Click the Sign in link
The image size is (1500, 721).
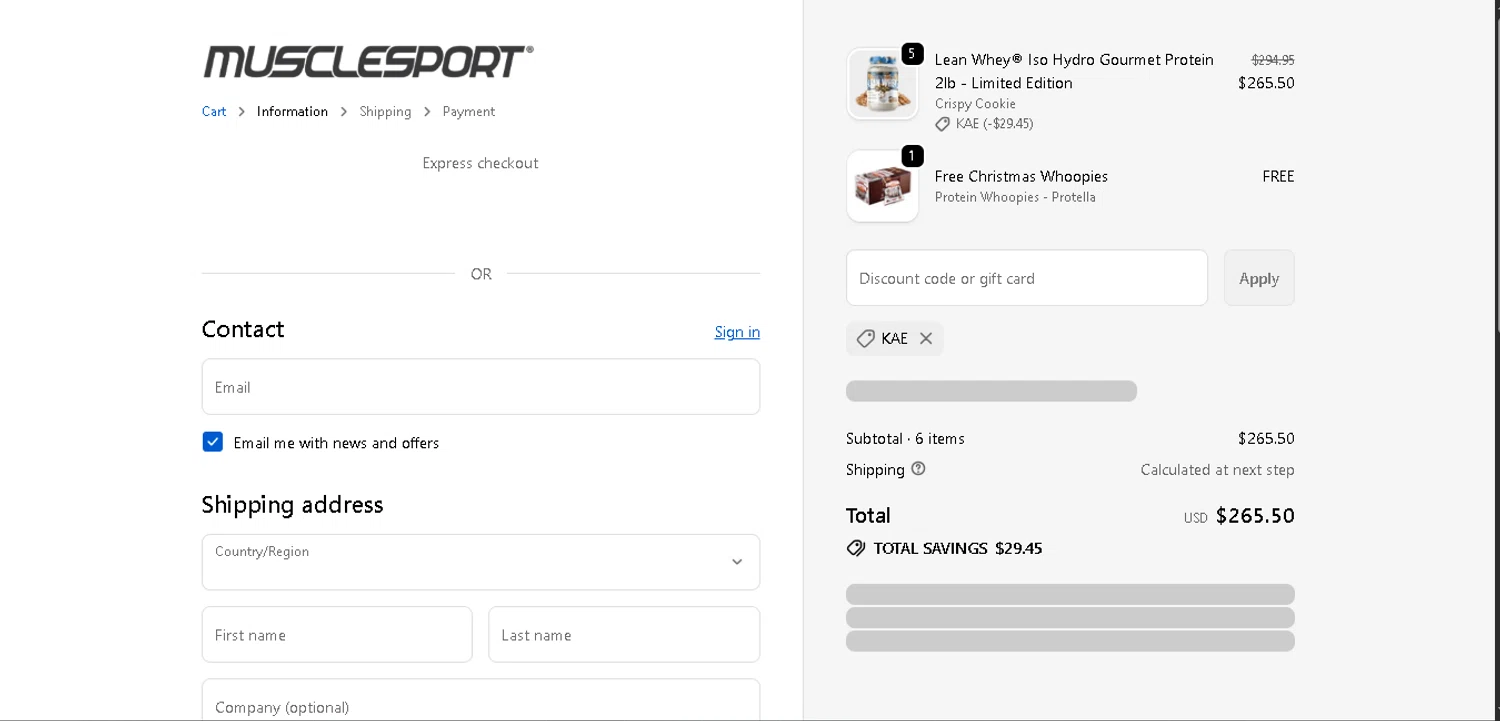[x=737, y=332]
